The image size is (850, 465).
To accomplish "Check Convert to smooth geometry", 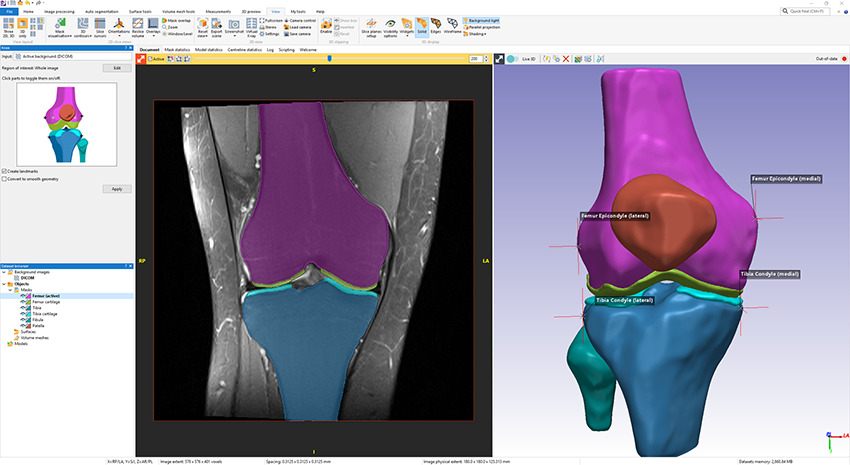I will coord(4,179).
